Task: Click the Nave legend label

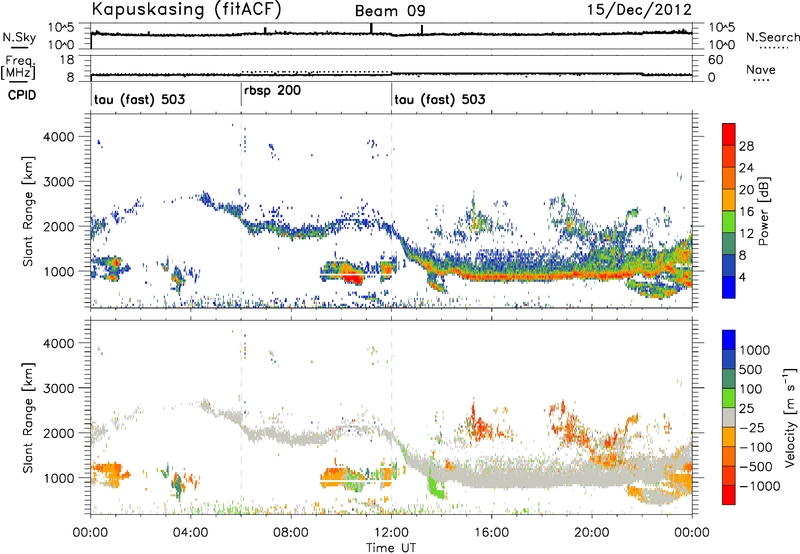Action: coord(761,69)
